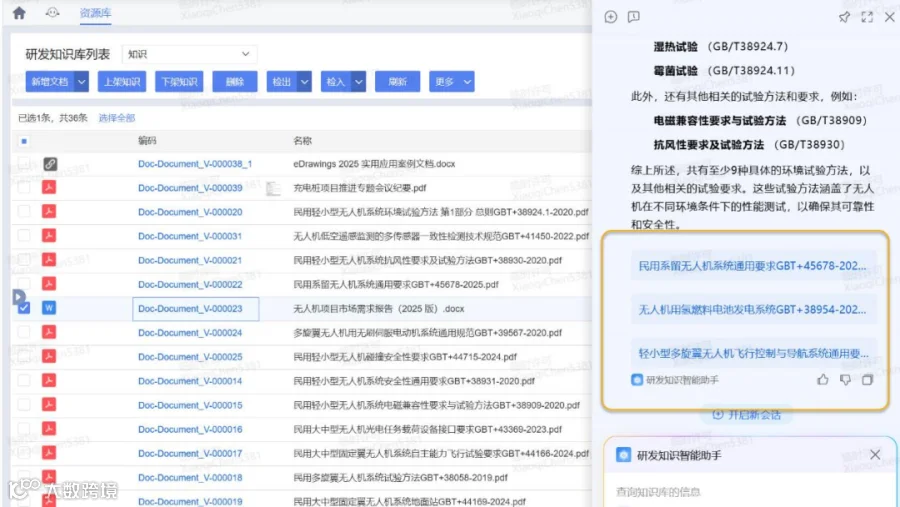Image resolution: width=900 pixels, height=507 pixels.
Task: Open the 更多 dropdown menu
Action: click(452, 82)
